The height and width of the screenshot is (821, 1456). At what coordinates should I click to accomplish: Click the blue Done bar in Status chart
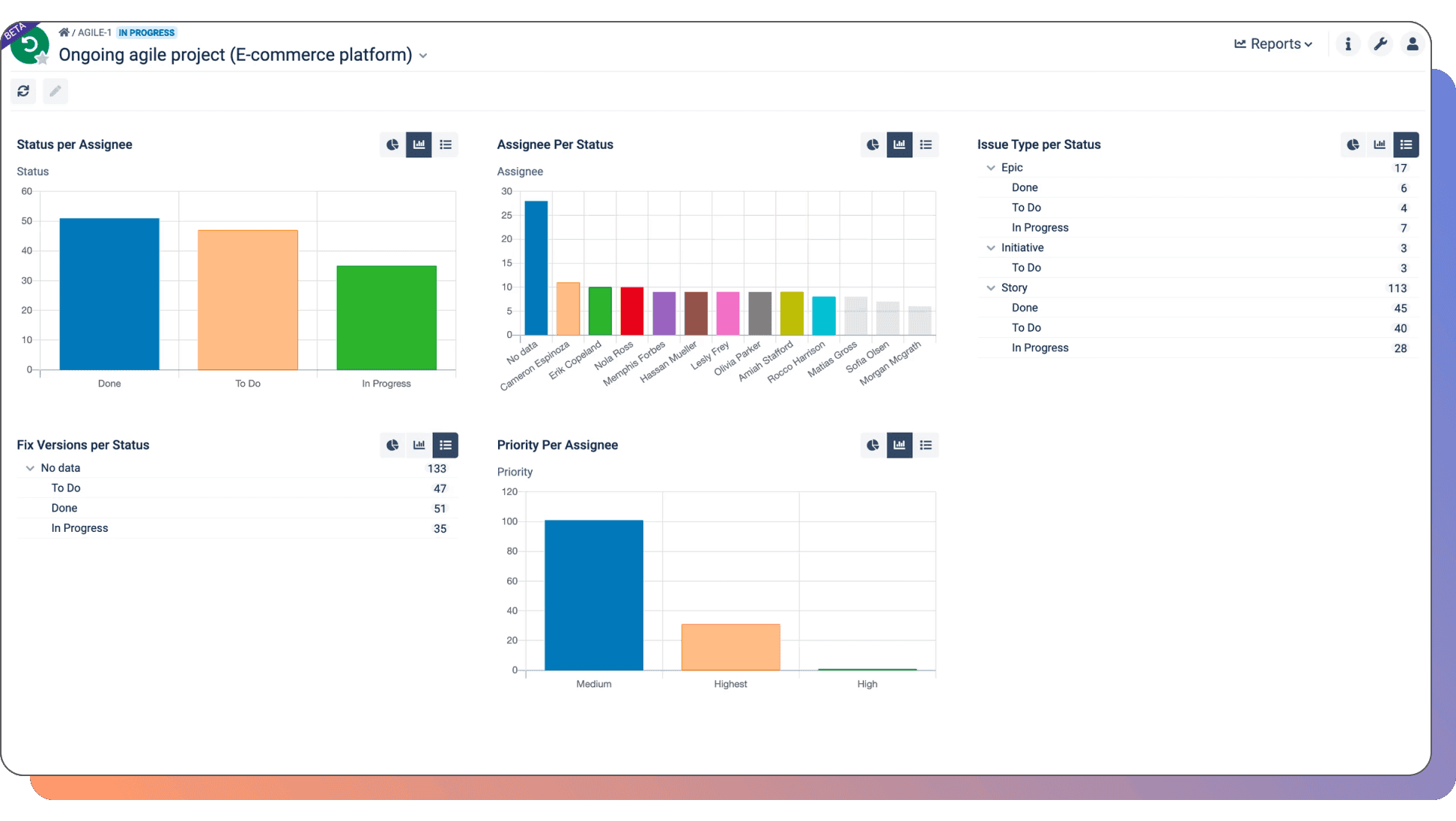(109, 294)
